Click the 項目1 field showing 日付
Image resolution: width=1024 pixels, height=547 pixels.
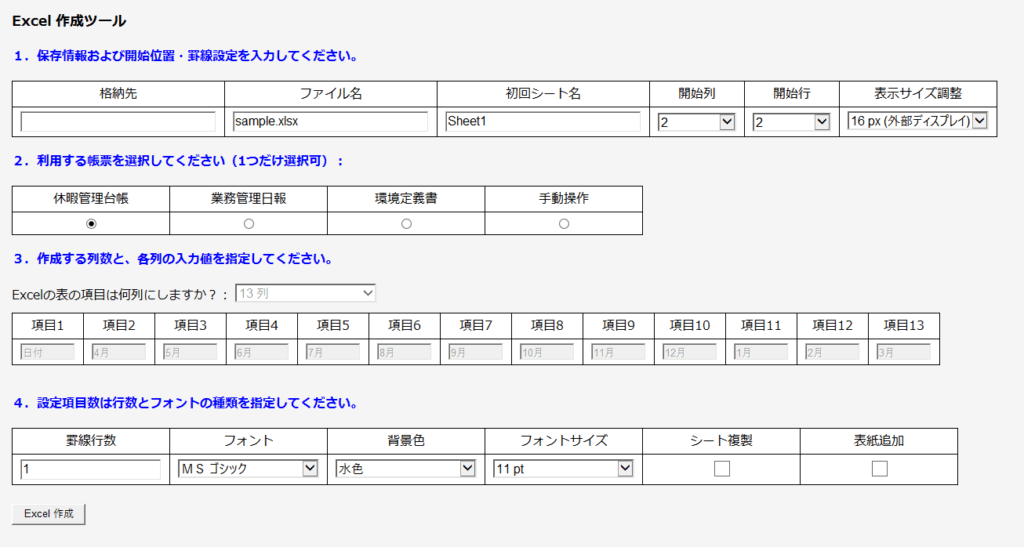(x=48, y=352)
